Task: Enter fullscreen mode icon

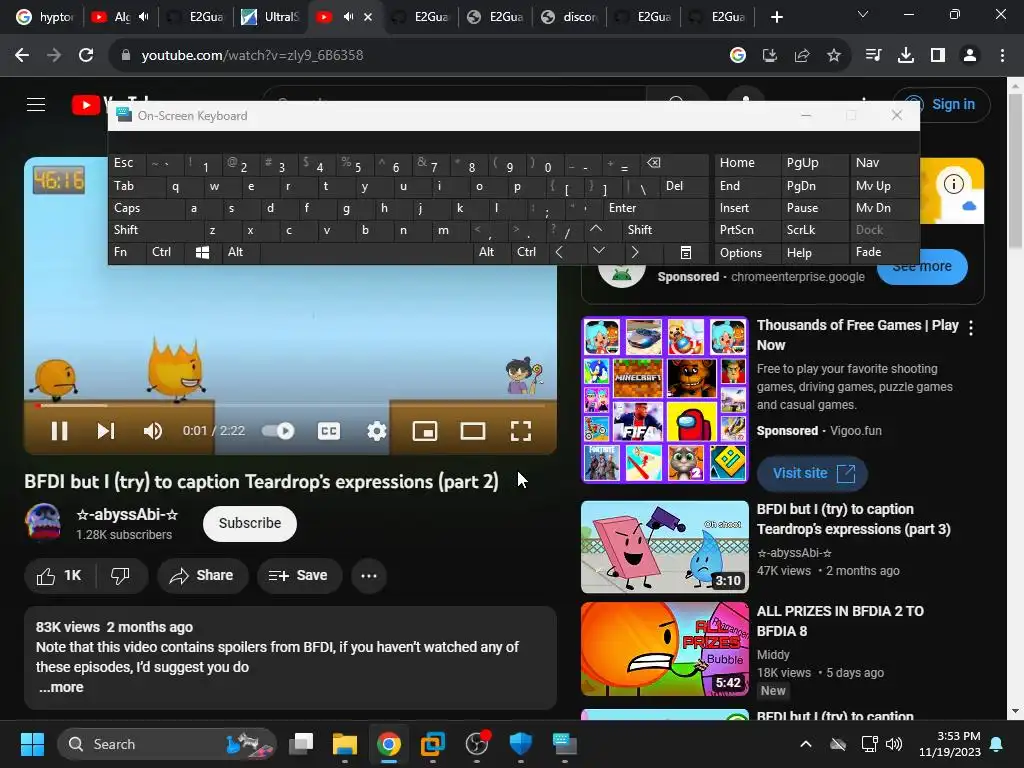Action: tap(520, 431)
